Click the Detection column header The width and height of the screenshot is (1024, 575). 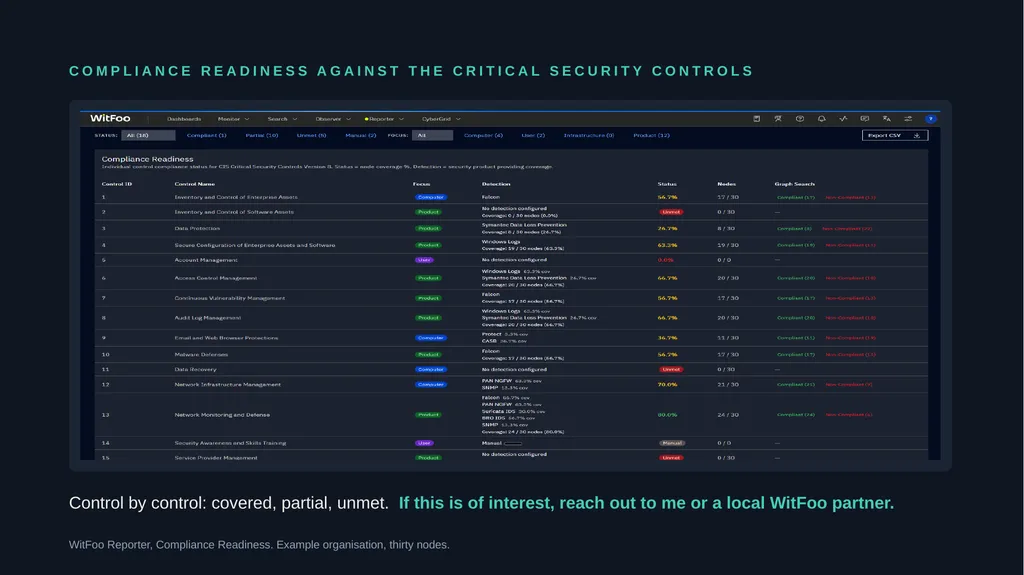point(496,184)
